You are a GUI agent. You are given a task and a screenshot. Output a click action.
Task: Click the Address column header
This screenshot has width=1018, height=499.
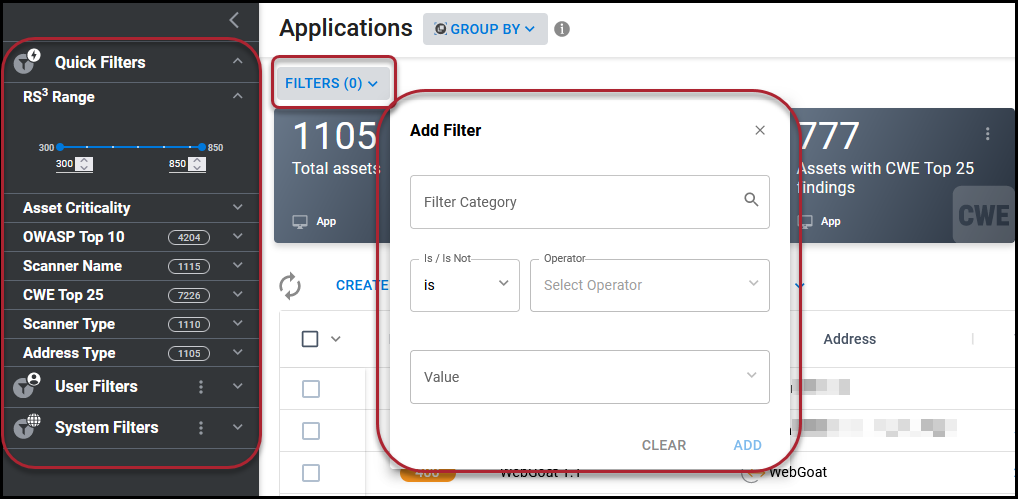coord(849,339)
